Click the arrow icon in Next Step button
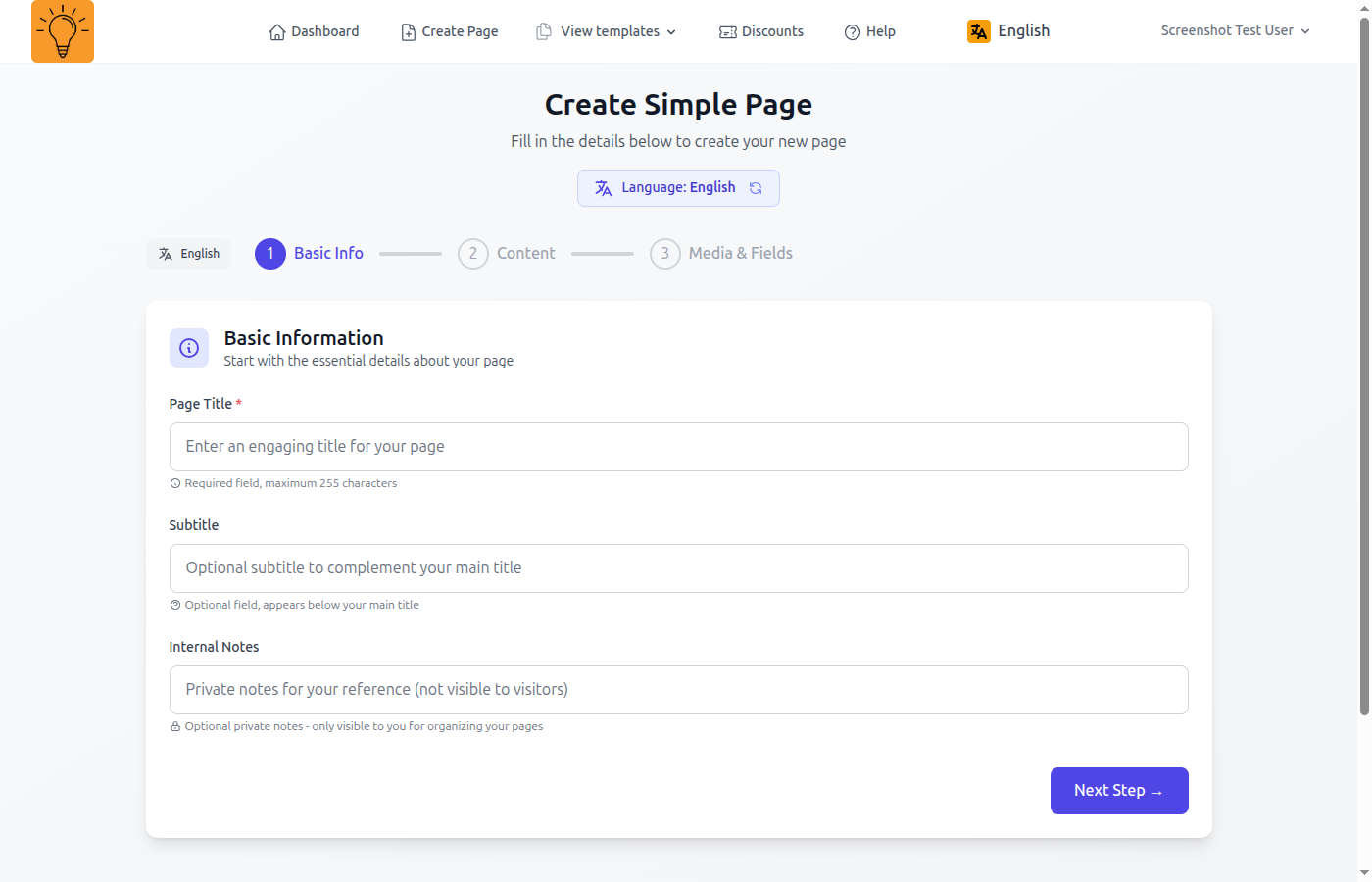 [1157, 792]
